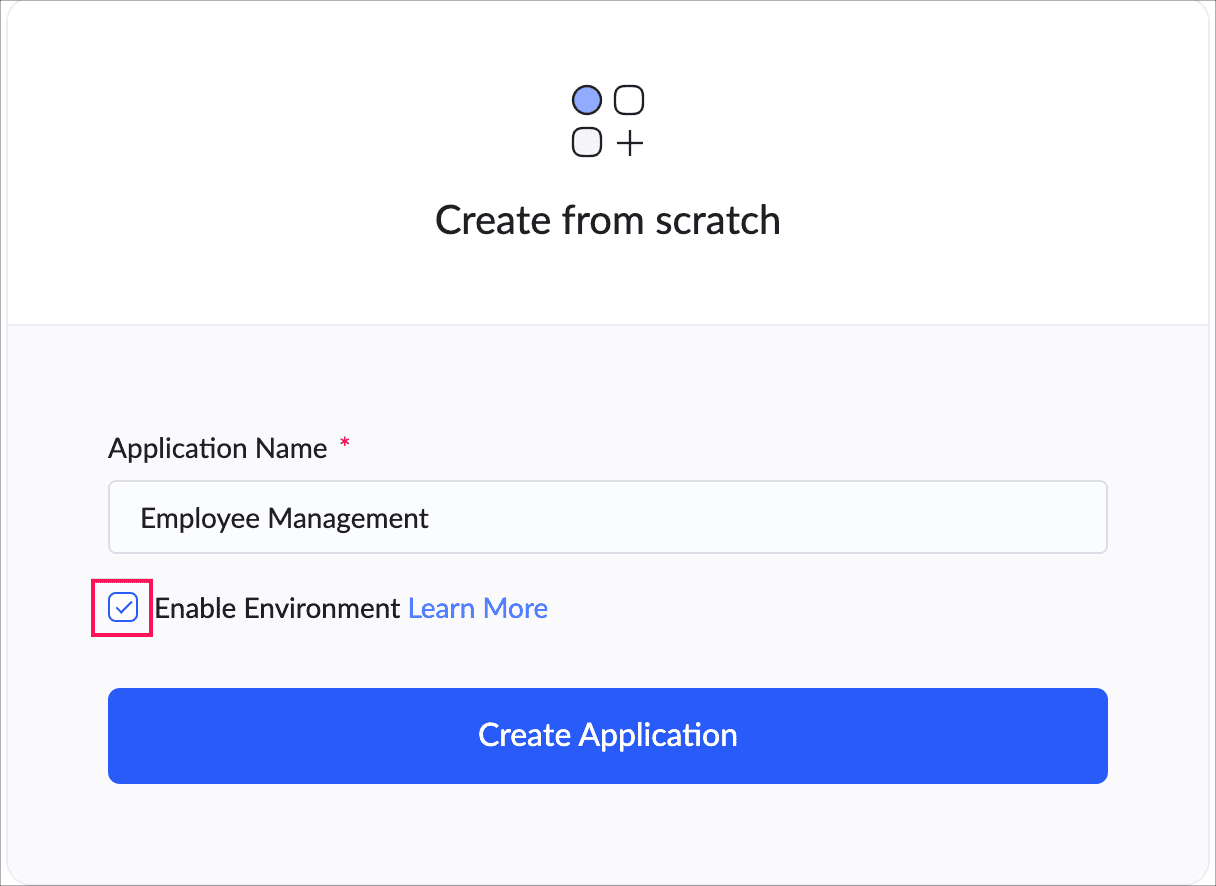Image resolution: width=1216 pixels, height=886 pixels.
Task: Click the plus sign in the header icon
Action: pyautogui.click(x=629, y=144)
